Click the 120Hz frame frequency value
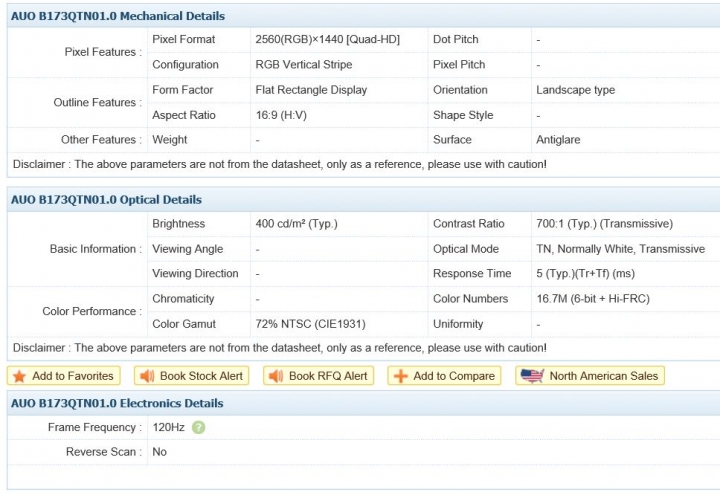Screen dimensions: 720x495 [x=169, y=428]
